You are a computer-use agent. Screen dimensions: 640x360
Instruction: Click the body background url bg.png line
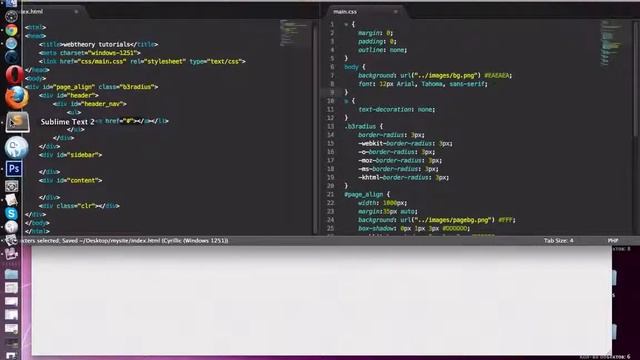[435, 76]
